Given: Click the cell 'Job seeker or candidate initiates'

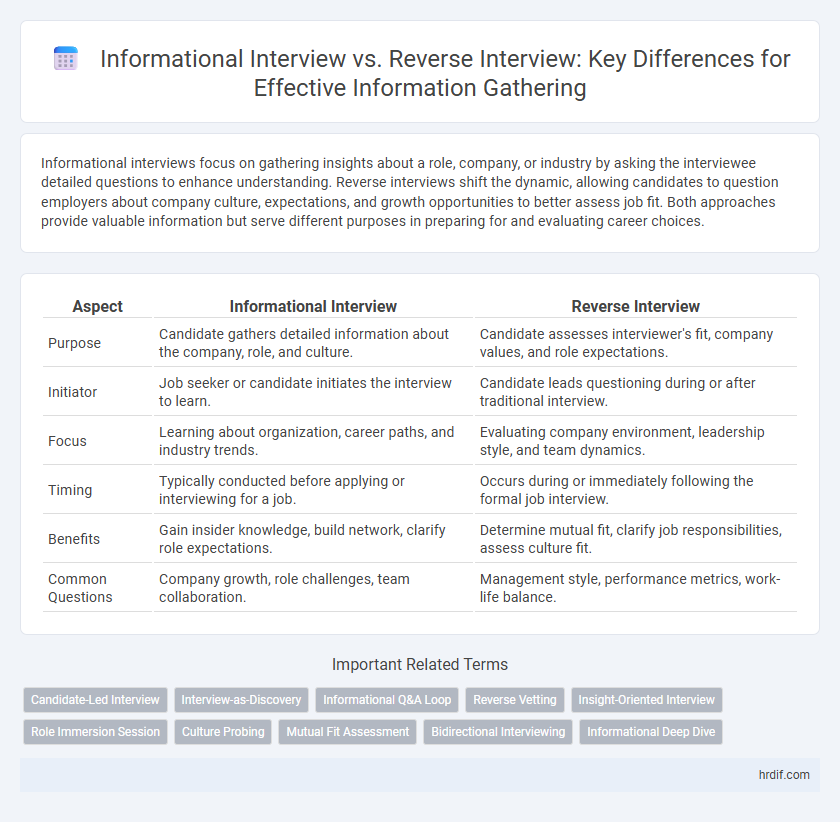Looking at the screenshot, I should 313,392.
